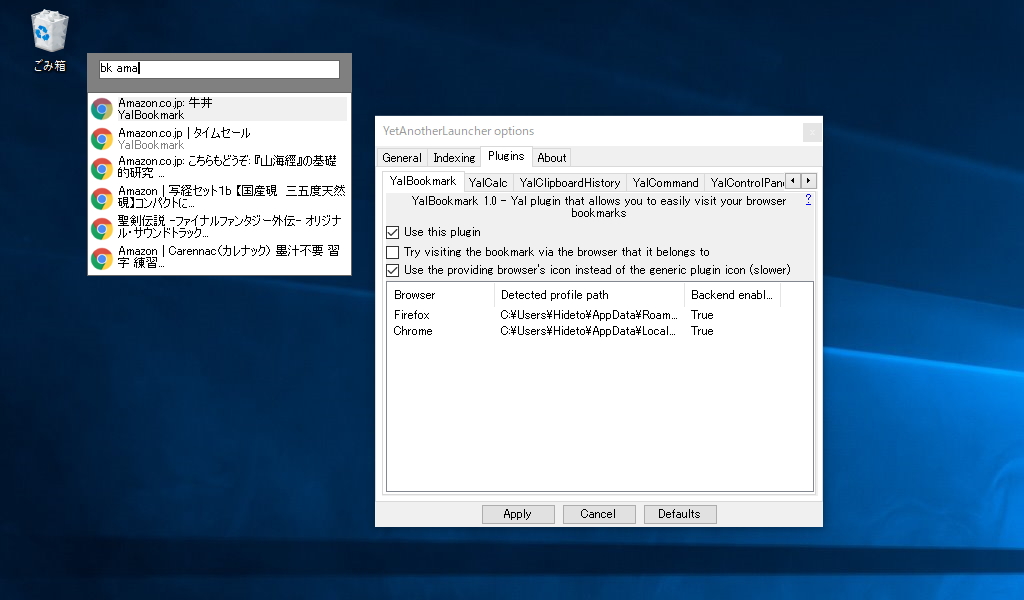Viewport: 1024px width, 600px height.
Task: Switch to the Indexing tab
Action: (454, 157)
